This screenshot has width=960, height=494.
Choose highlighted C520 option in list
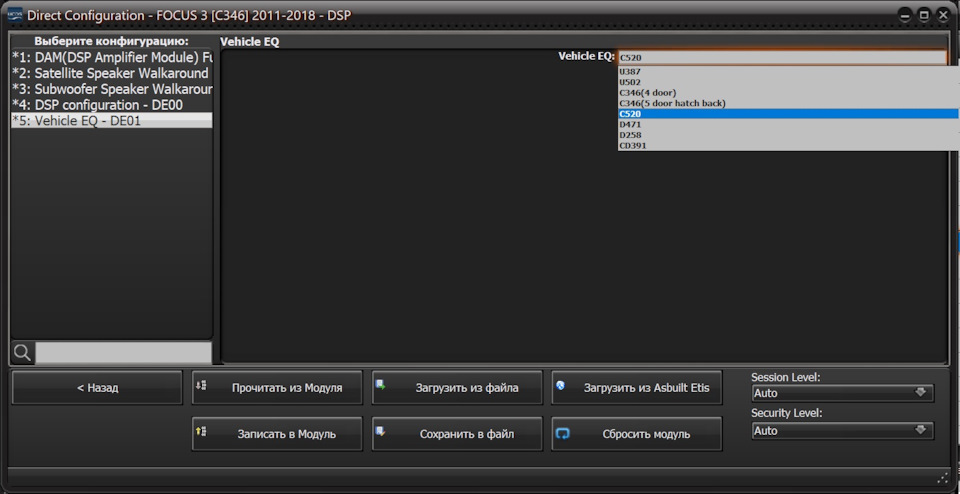click(x=788, y=114)
